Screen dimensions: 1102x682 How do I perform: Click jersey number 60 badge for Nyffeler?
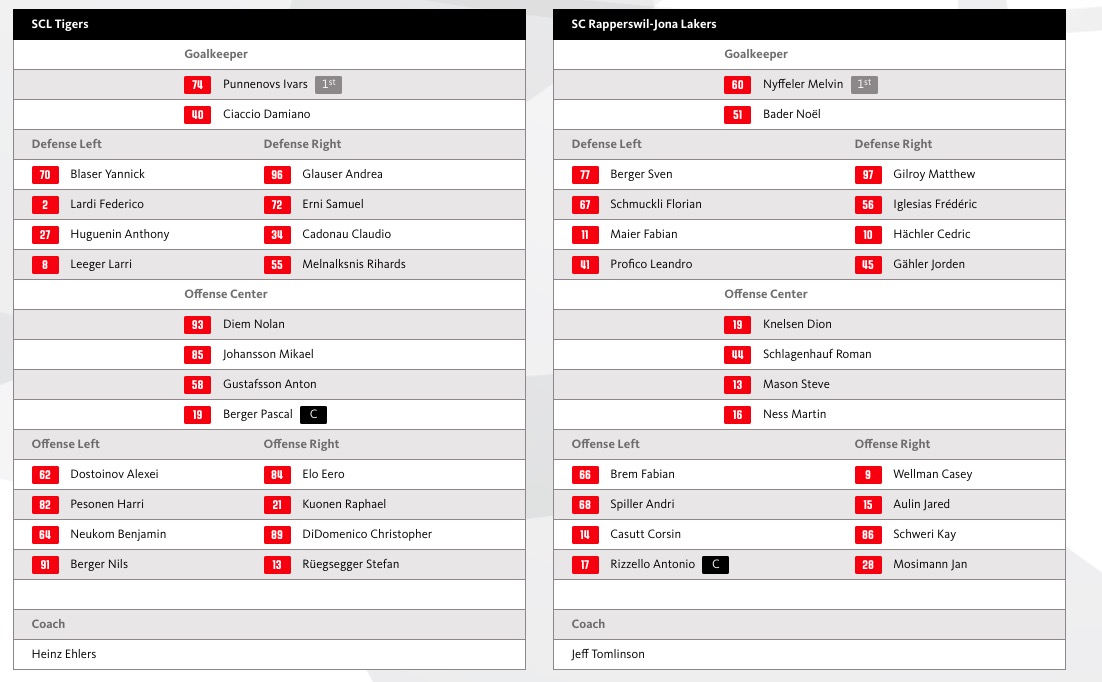[737, 85]
